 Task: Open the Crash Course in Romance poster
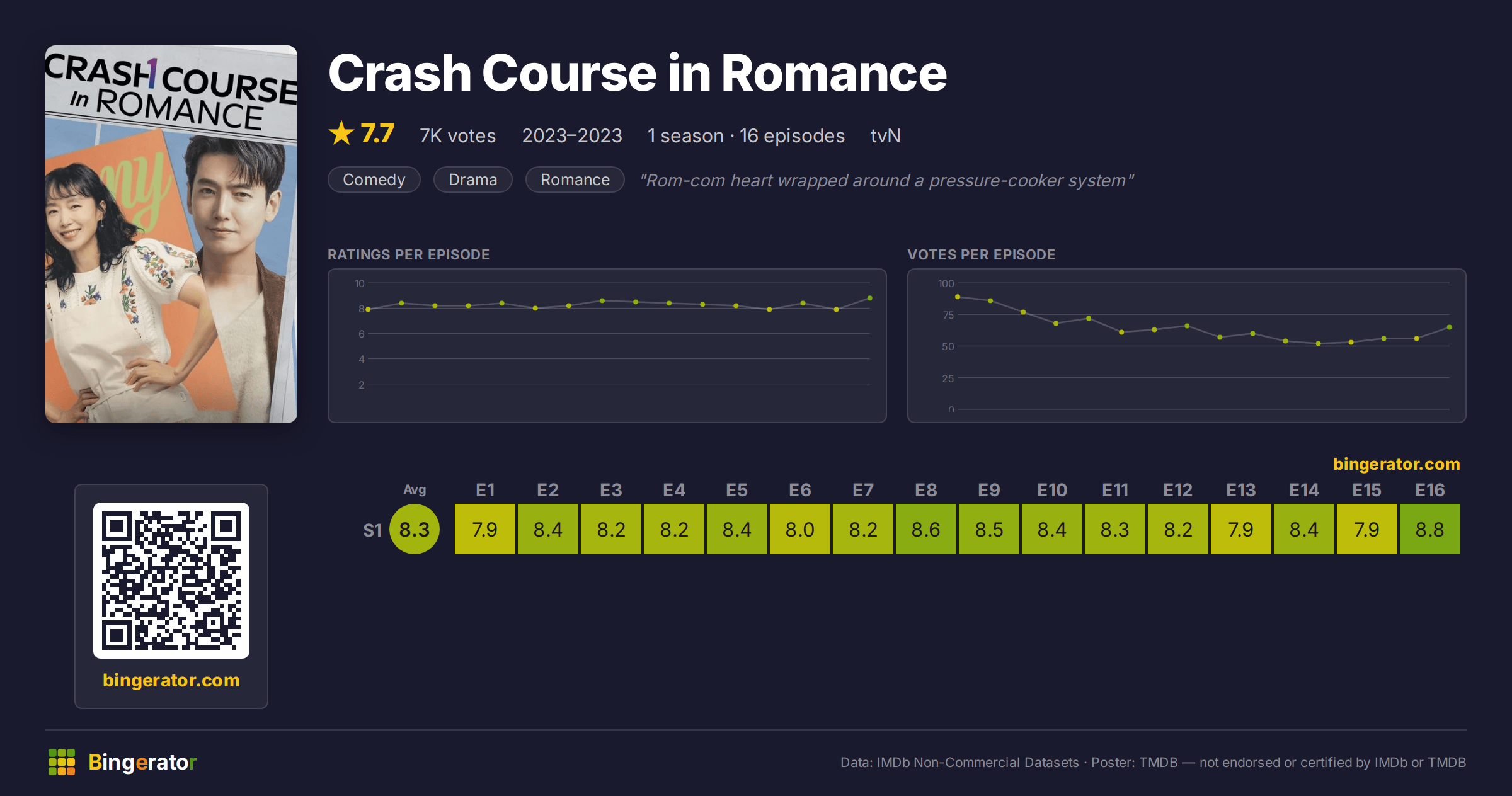tap(171, 234)
